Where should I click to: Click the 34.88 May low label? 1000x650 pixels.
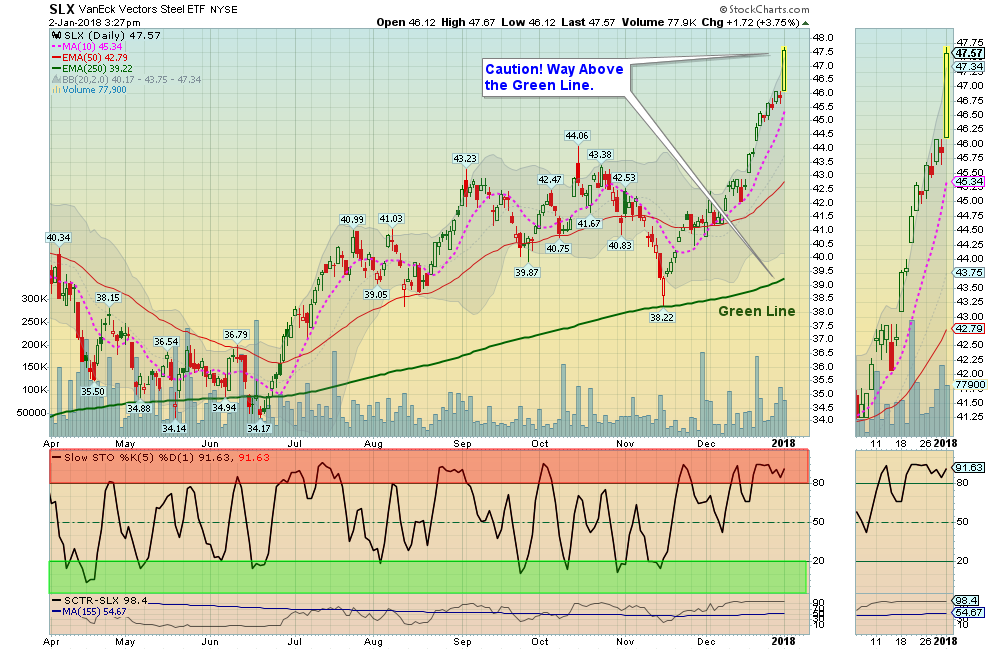tap(139, 408)
